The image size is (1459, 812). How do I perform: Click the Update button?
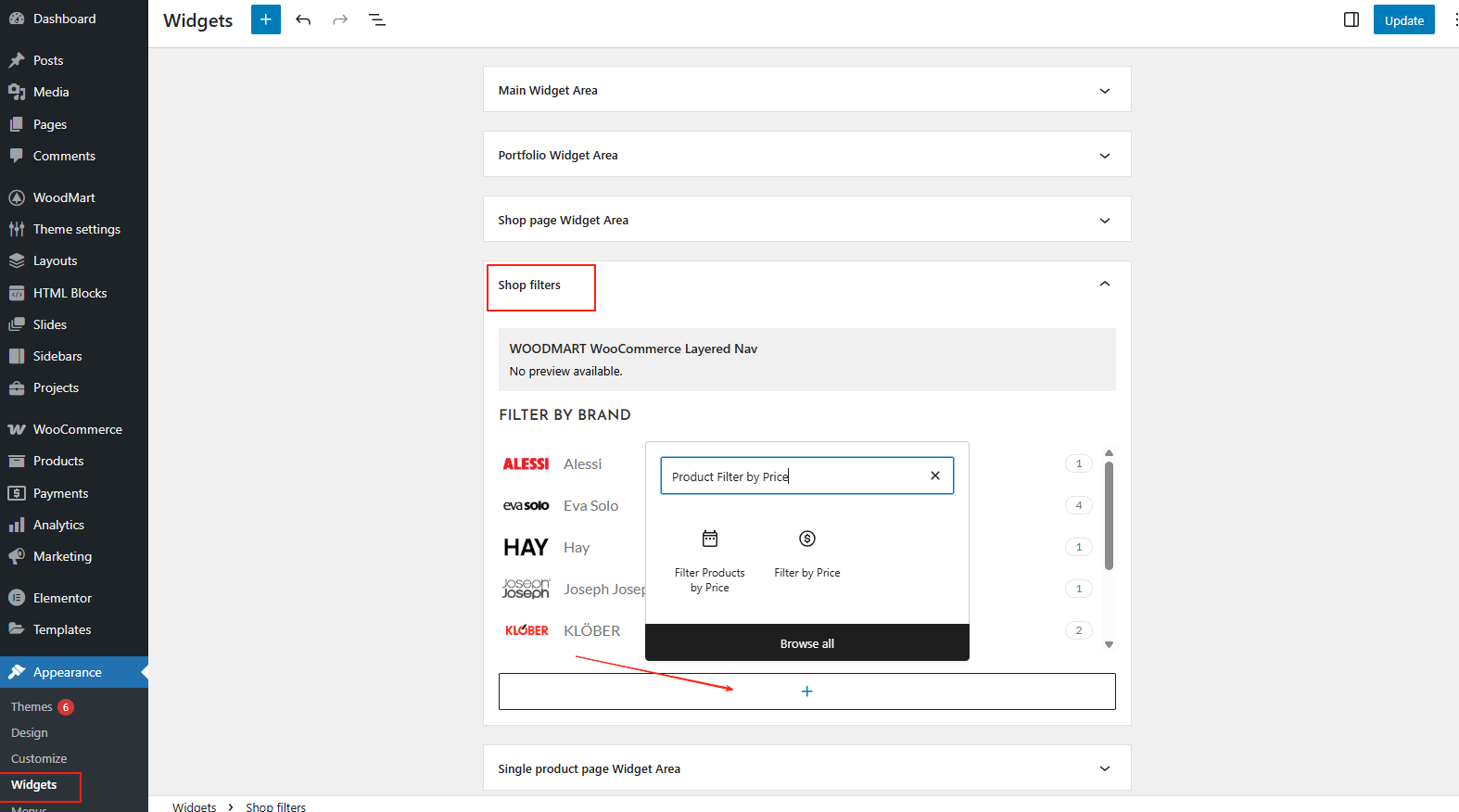(x=1403, y=20)
